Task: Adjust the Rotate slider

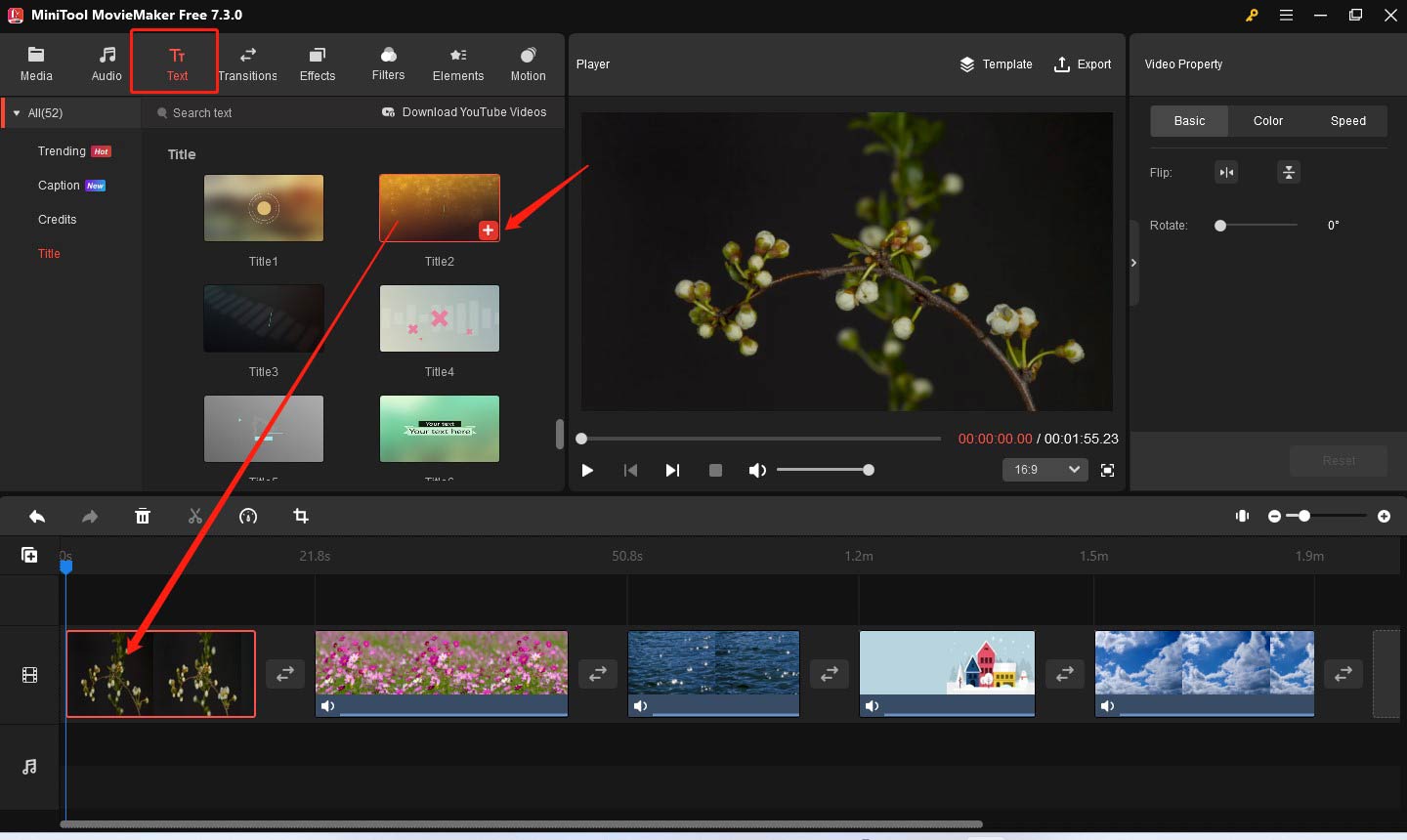Action: tap(1258, 226)
